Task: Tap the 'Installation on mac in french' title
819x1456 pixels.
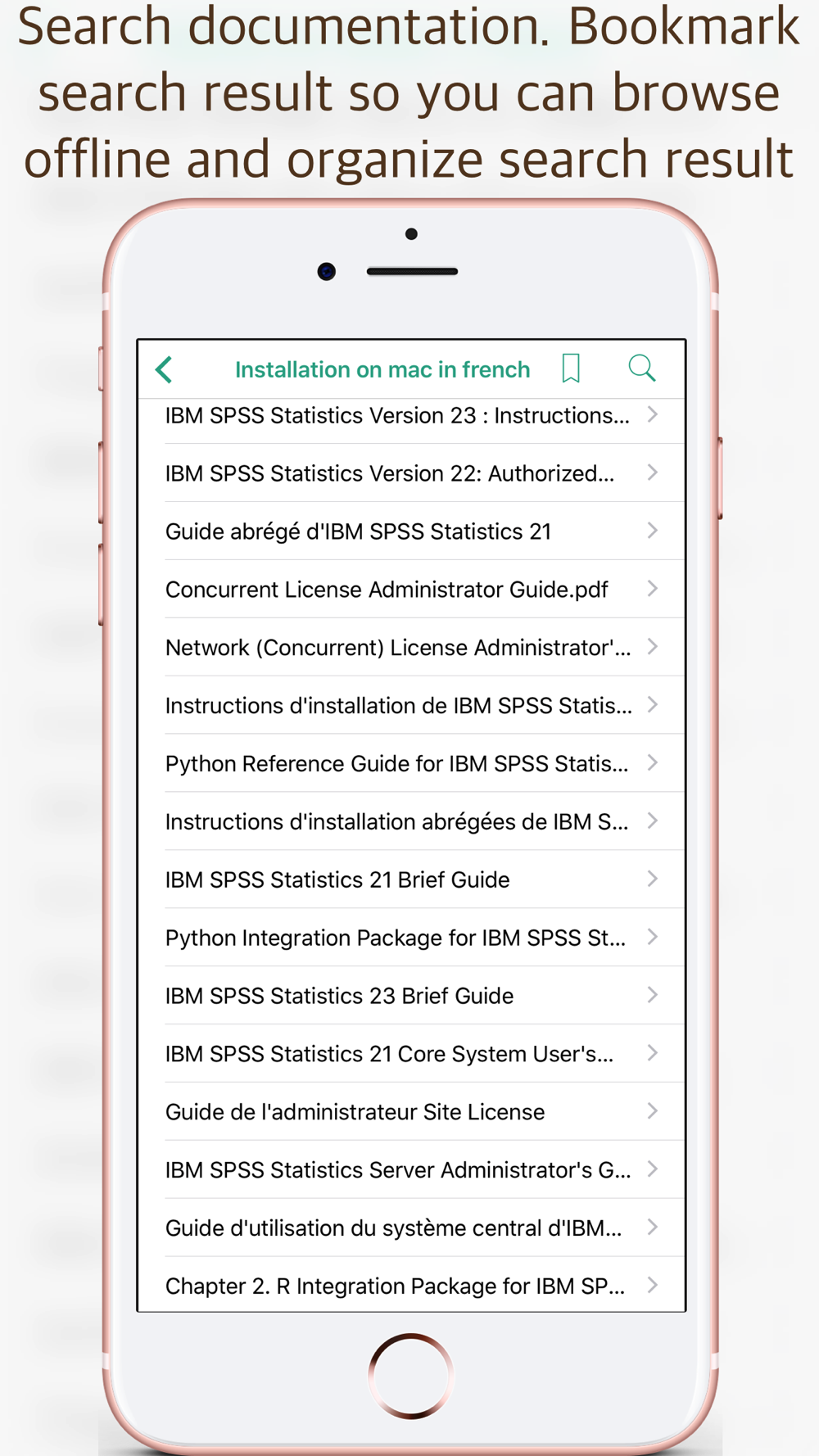Action: [382, 370]
